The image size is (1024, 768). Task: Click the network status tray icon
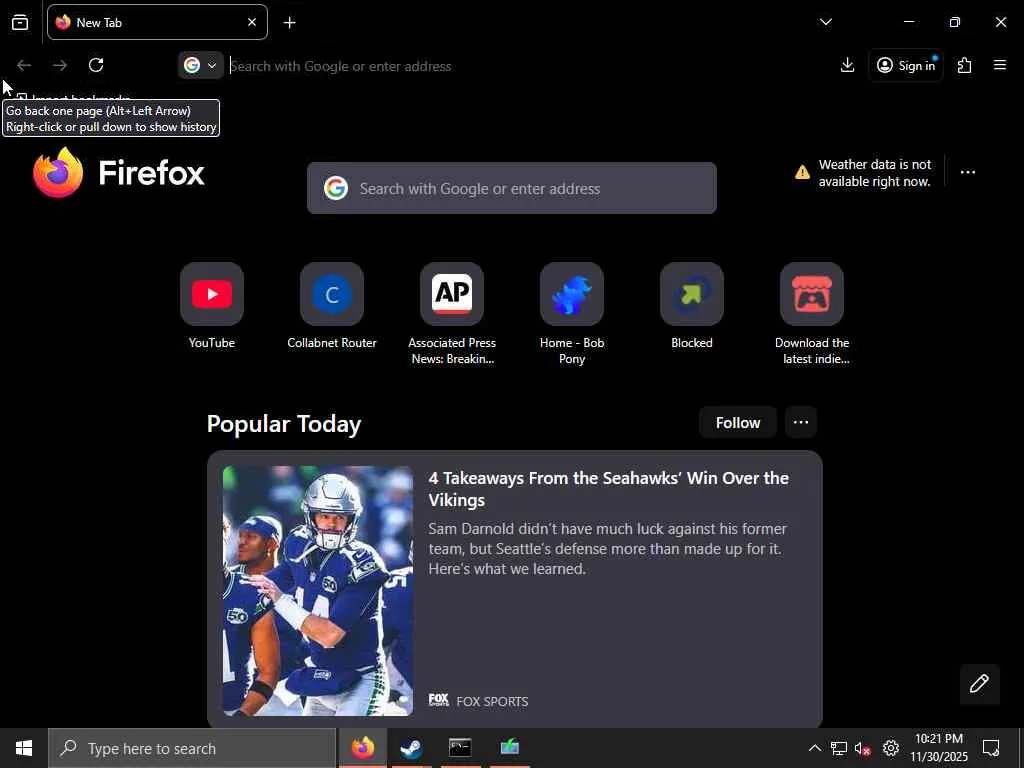coord(839,748)
